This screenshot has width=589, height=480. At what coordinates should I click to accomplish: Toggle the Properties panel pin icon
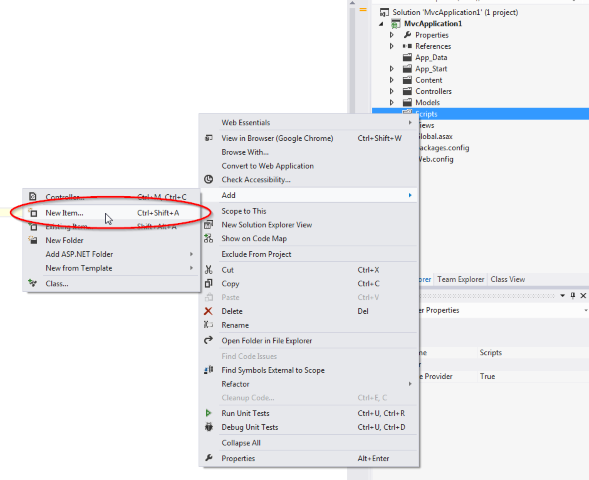point(573,296)
